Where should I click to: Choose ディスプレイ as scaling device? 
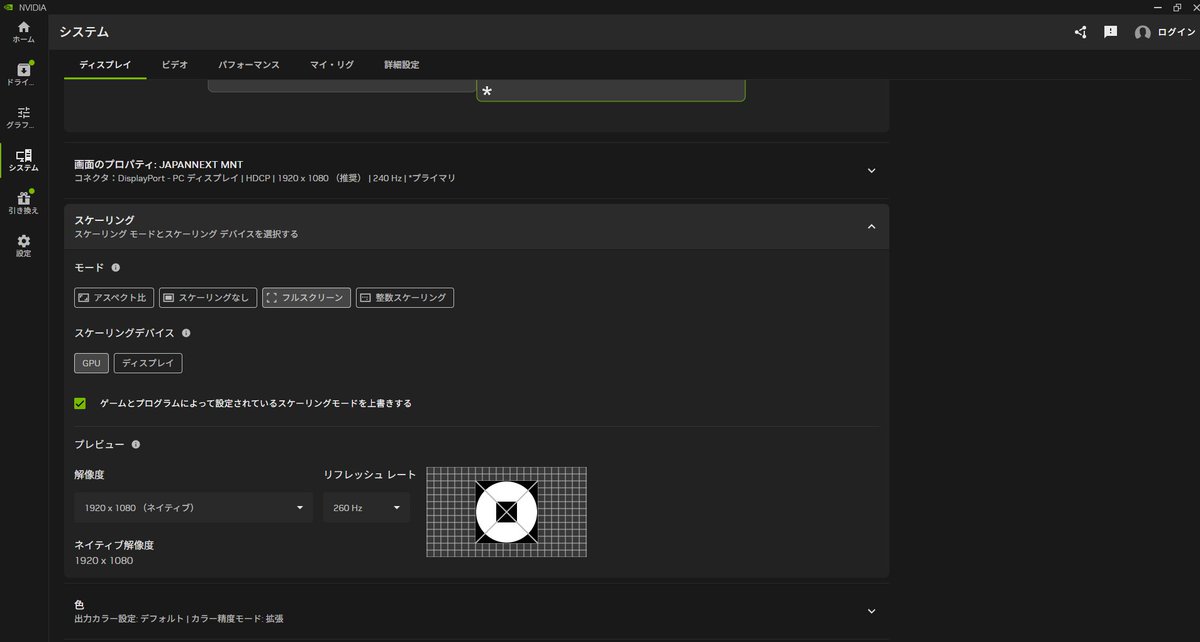(x=148, y=363)
